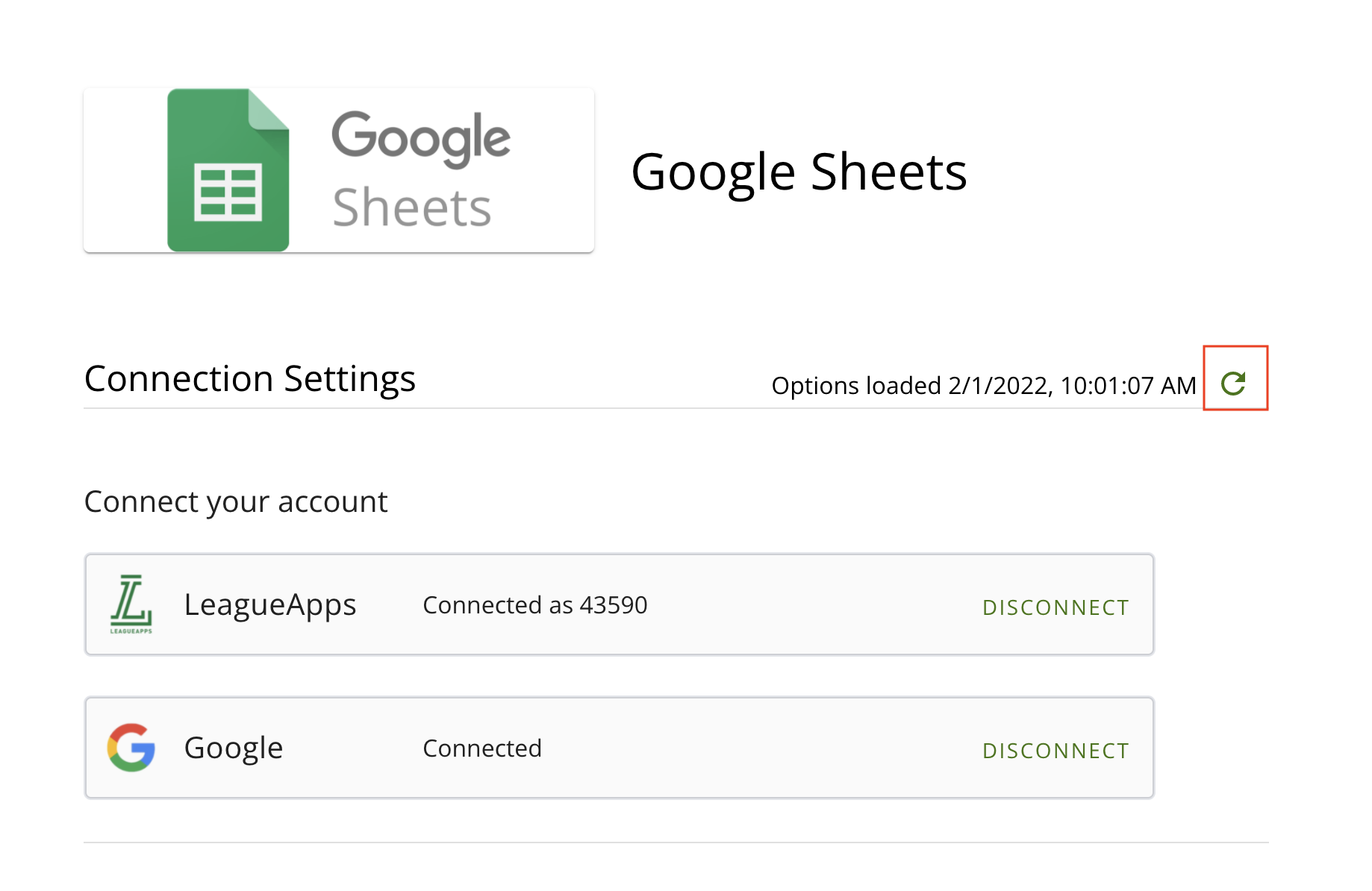Viewport: 1372px width, 891px height.
Task: Click the circular reload arrow beside the timestamp
Action: (x=1235, y=382)
